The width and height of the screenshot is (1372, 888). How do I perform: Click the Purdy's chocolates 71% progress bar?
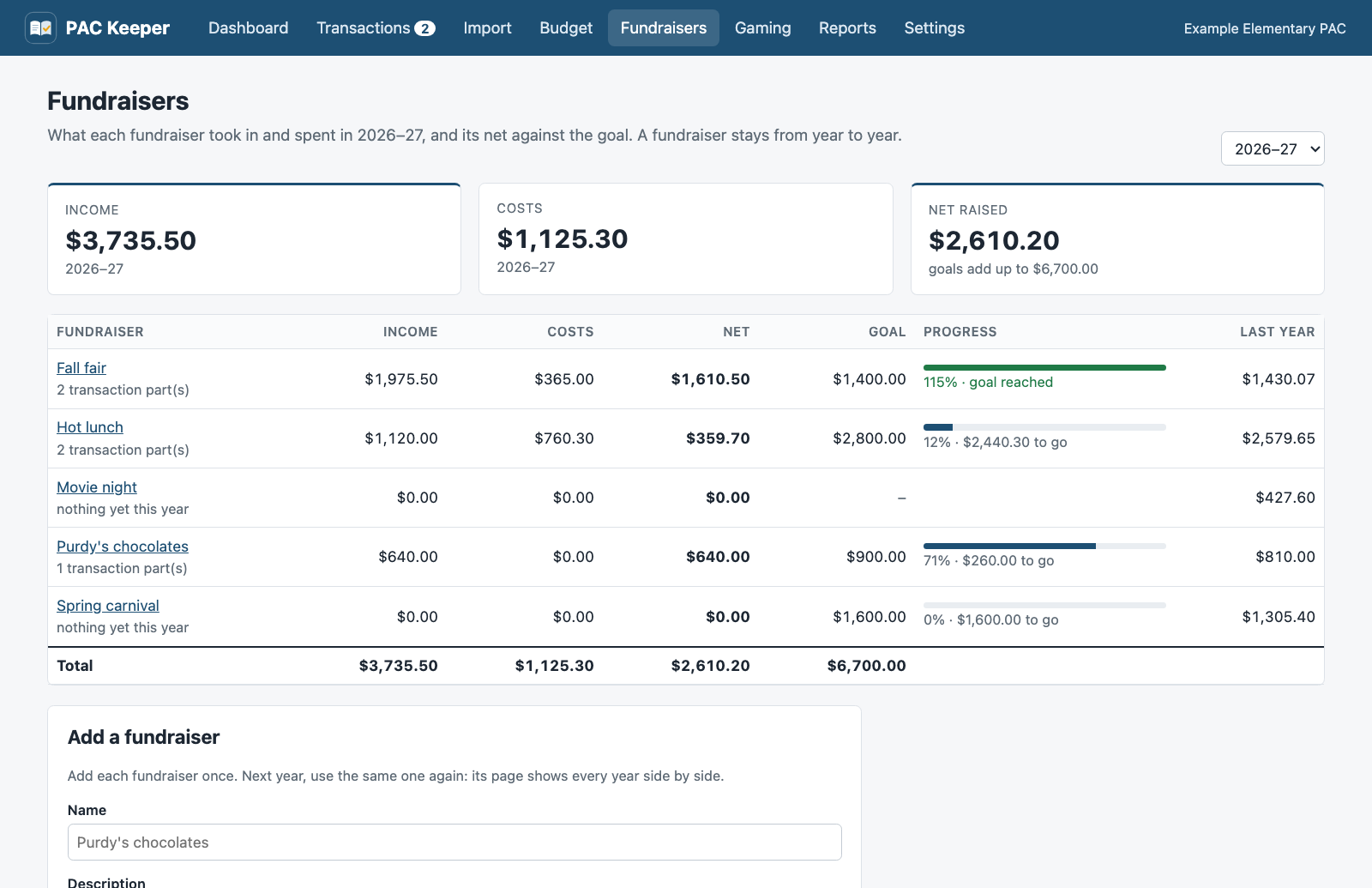click(1044, 546)
